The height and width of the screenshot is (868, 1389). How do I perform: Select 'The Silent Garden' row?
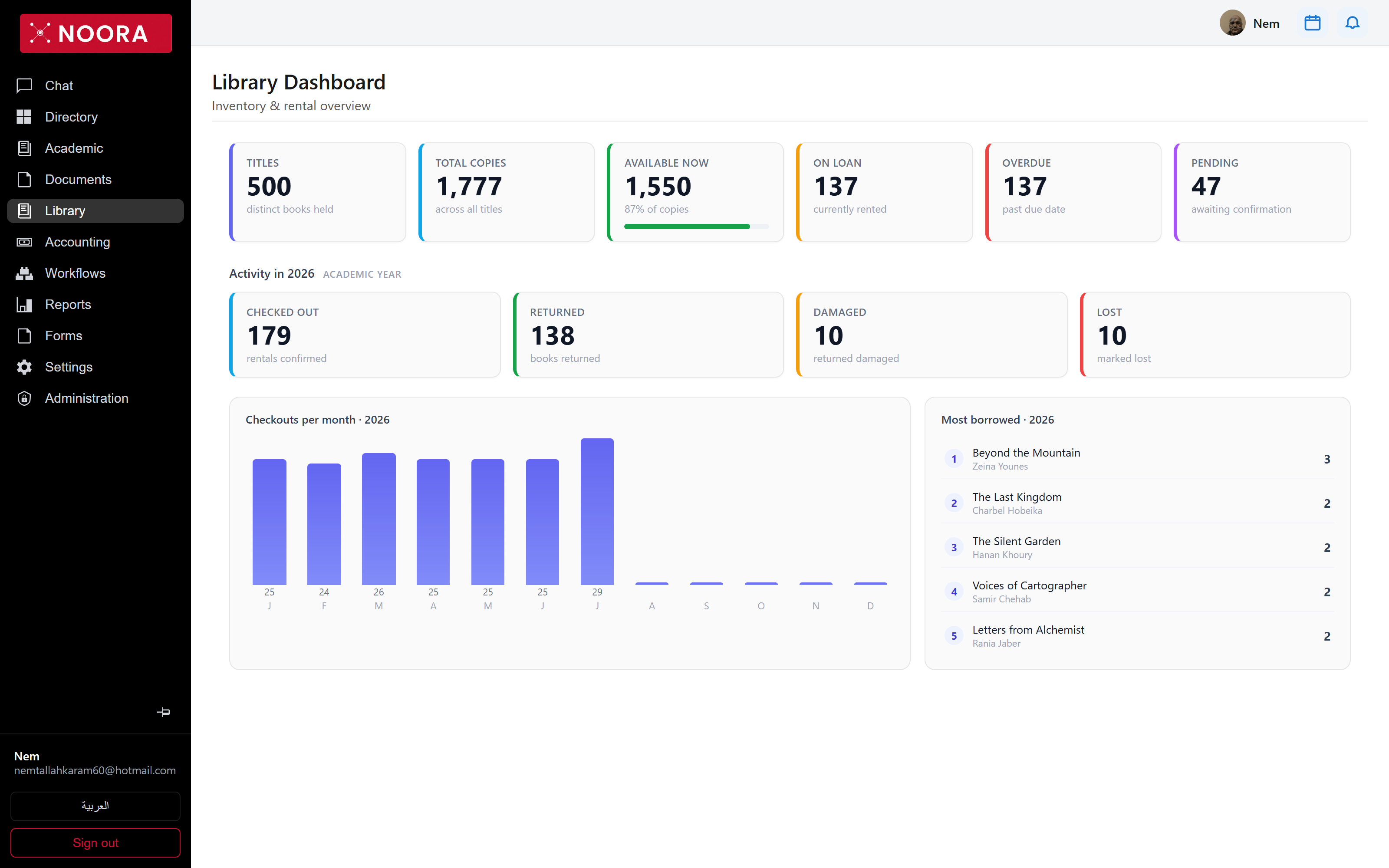click(x=1138, y=547)
